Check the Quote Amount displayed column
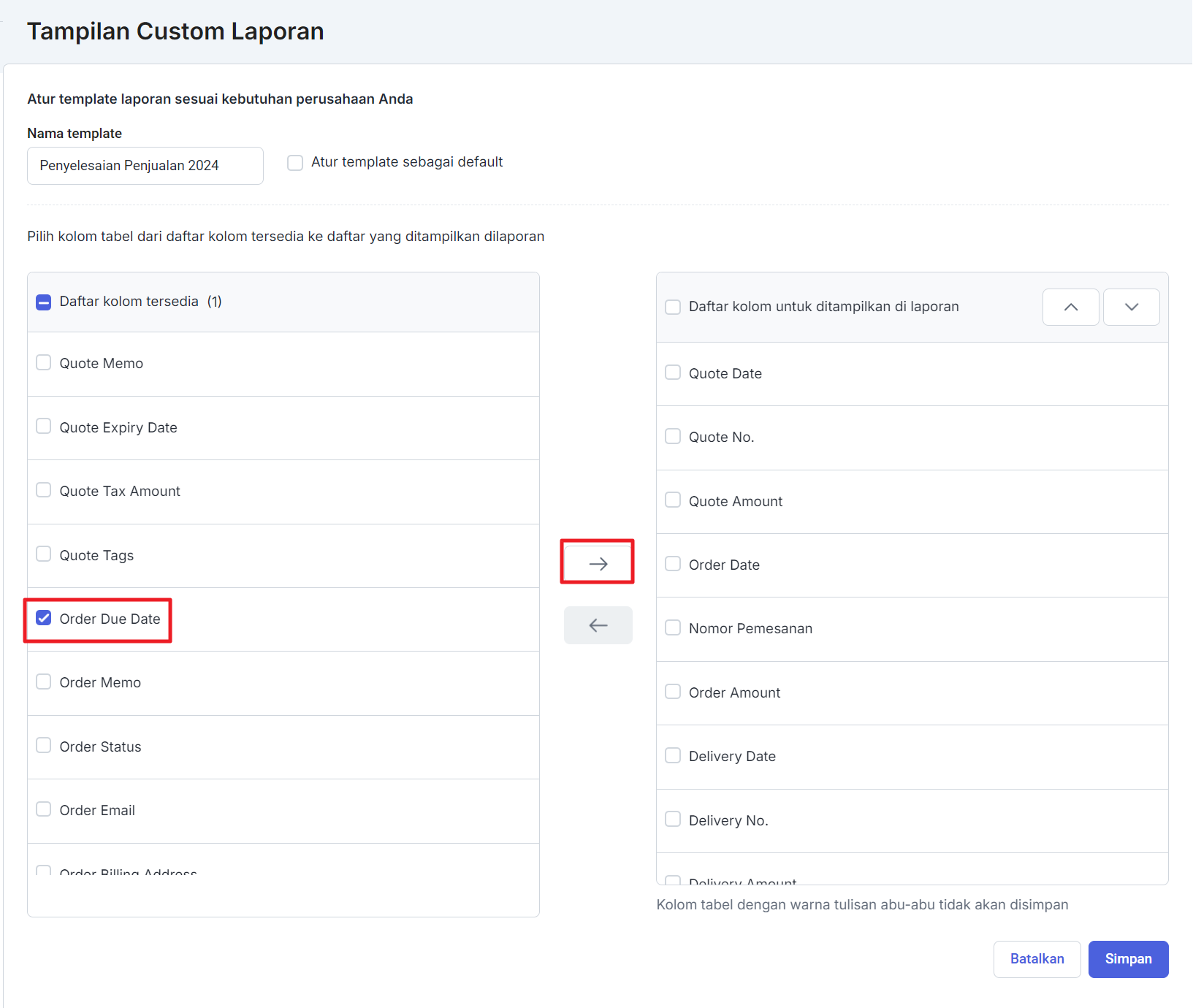 coord(673,500)
